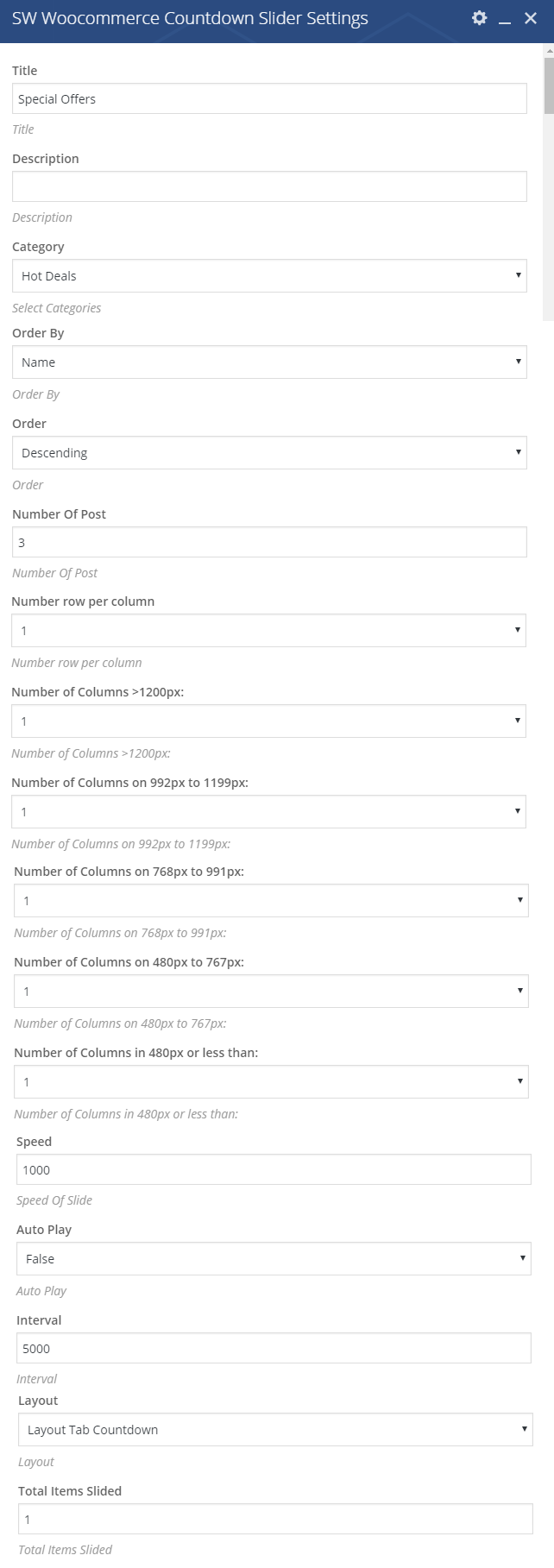The height and width of the screenshot is (1568, 554).
Task: Open the Number row per column dropdown
Action: click(268, 631)
